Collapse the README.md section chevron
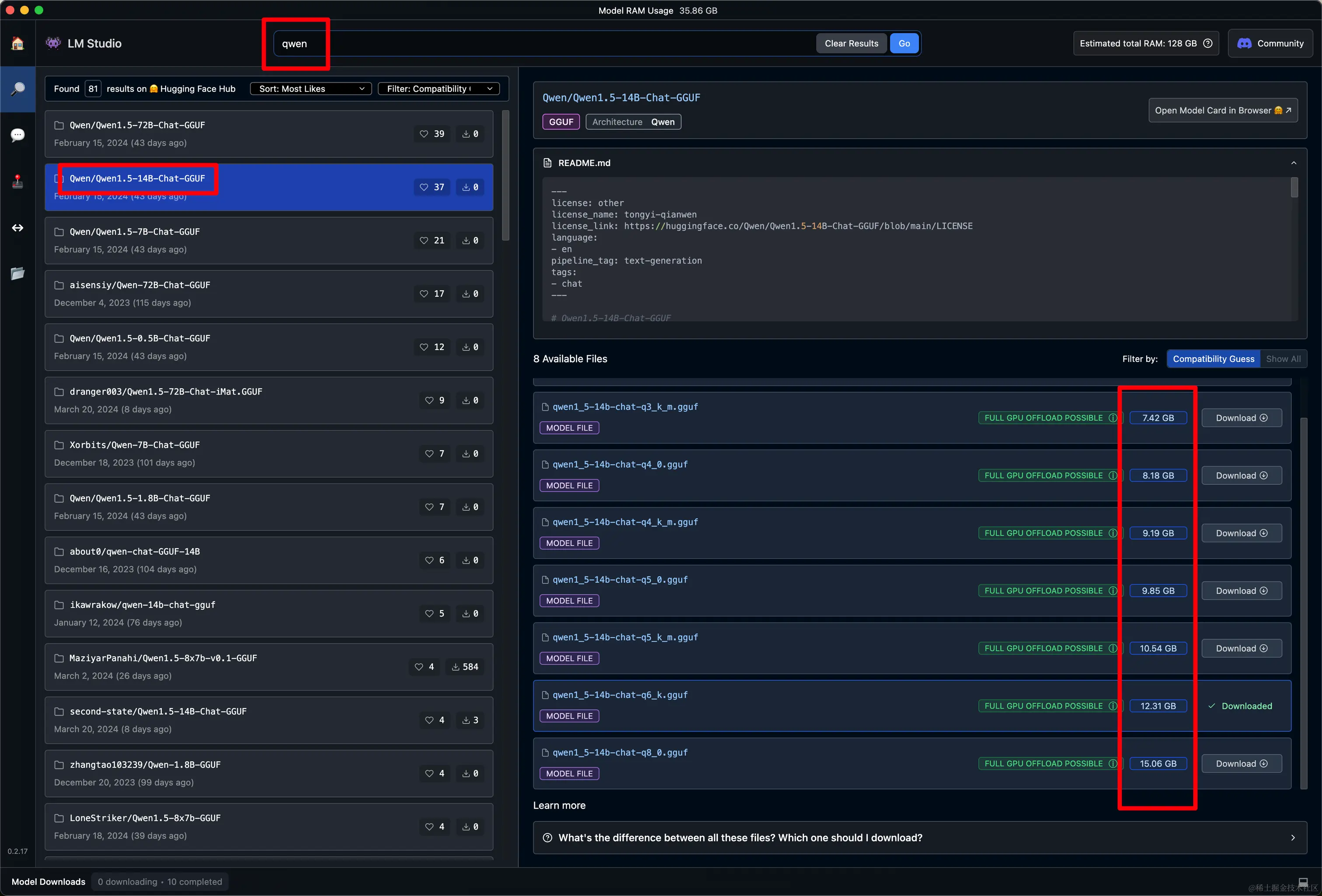Screen dimensions: 1322x896 [1294, 163]
